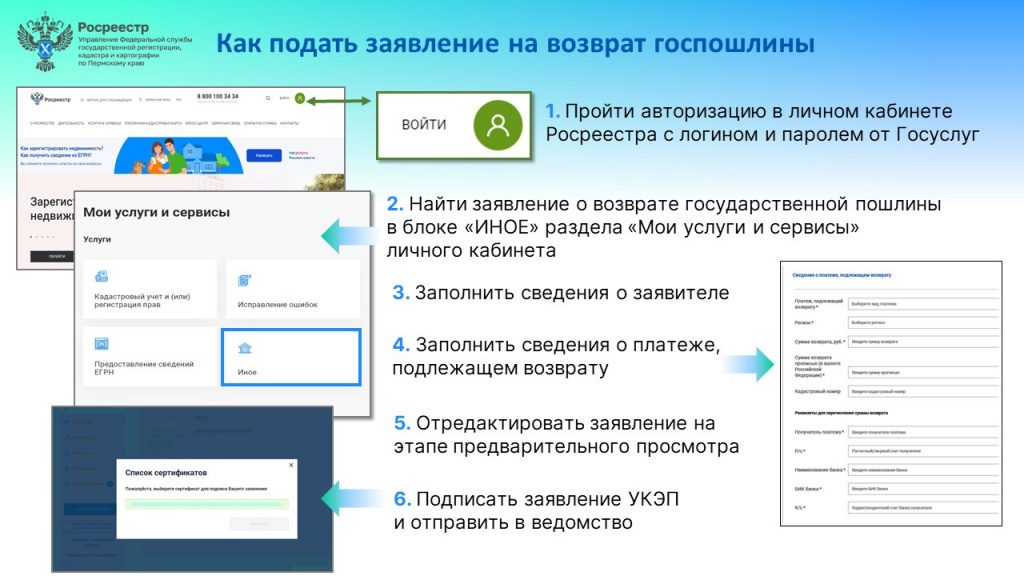
Task: Click the first green carousel dot on the banner
Action: pyautogui.click(x=31, y=236)
